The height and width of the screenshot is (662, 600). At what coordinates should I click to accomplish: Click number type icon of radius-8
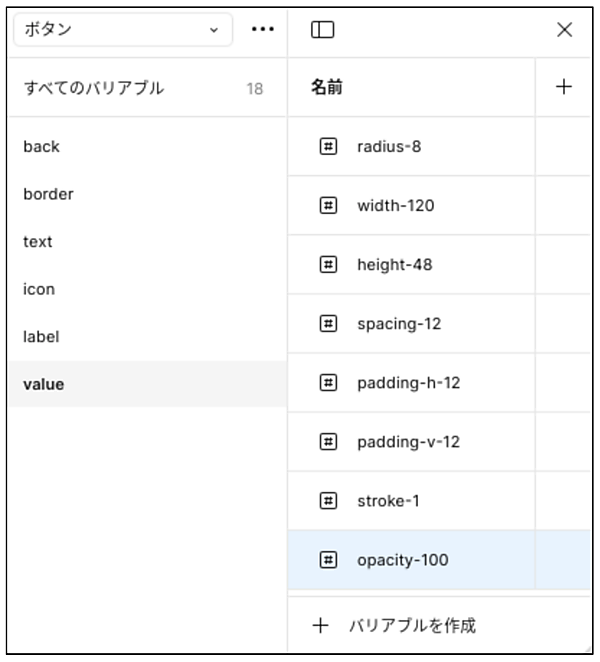(x=328, y=146)
